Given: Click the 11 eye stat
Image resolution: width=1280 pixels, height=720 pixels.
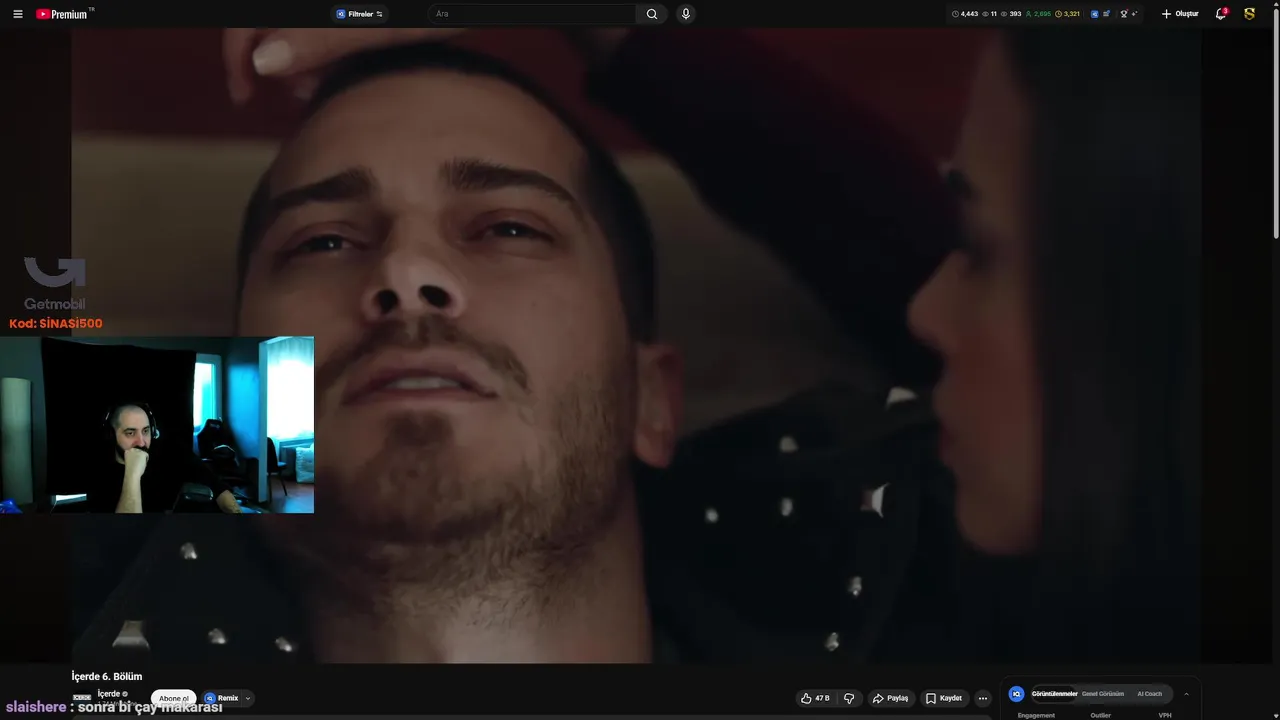Looking at the screenshot, I should click(990, 14).
